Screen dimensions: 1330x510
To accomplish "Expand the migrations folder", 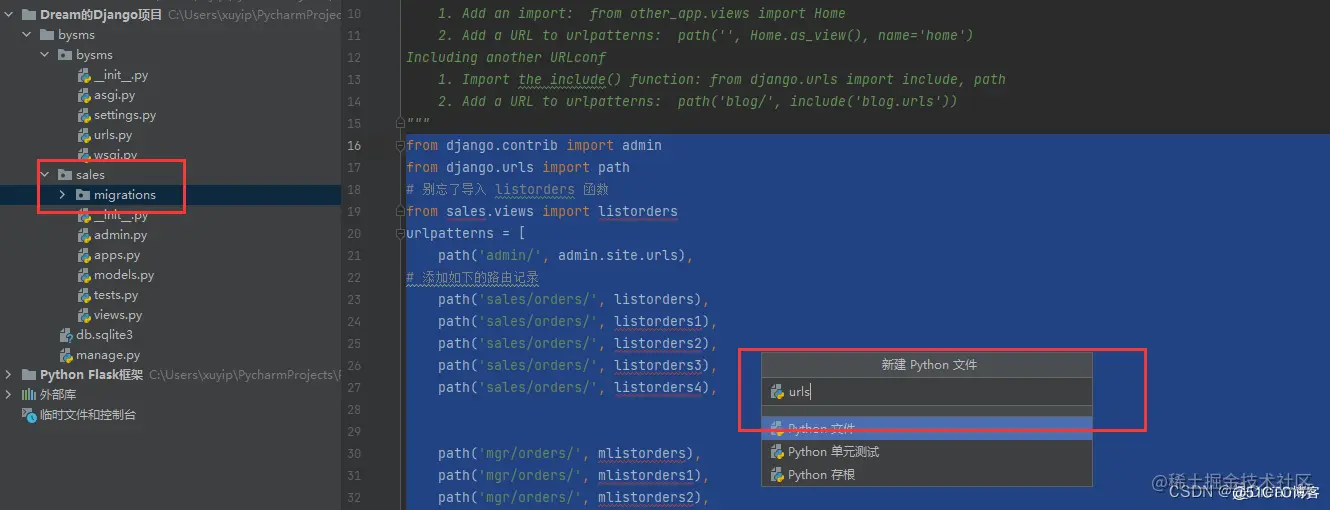I will point(63,195).
